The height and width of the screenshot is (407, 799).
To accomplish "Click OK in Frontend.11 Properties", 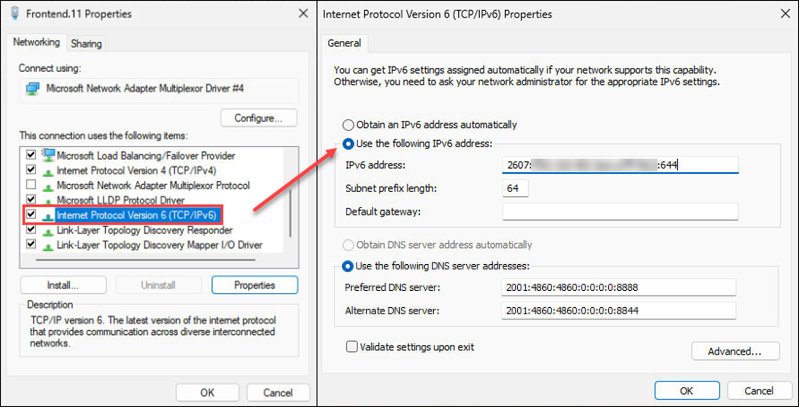I will 207,393.
